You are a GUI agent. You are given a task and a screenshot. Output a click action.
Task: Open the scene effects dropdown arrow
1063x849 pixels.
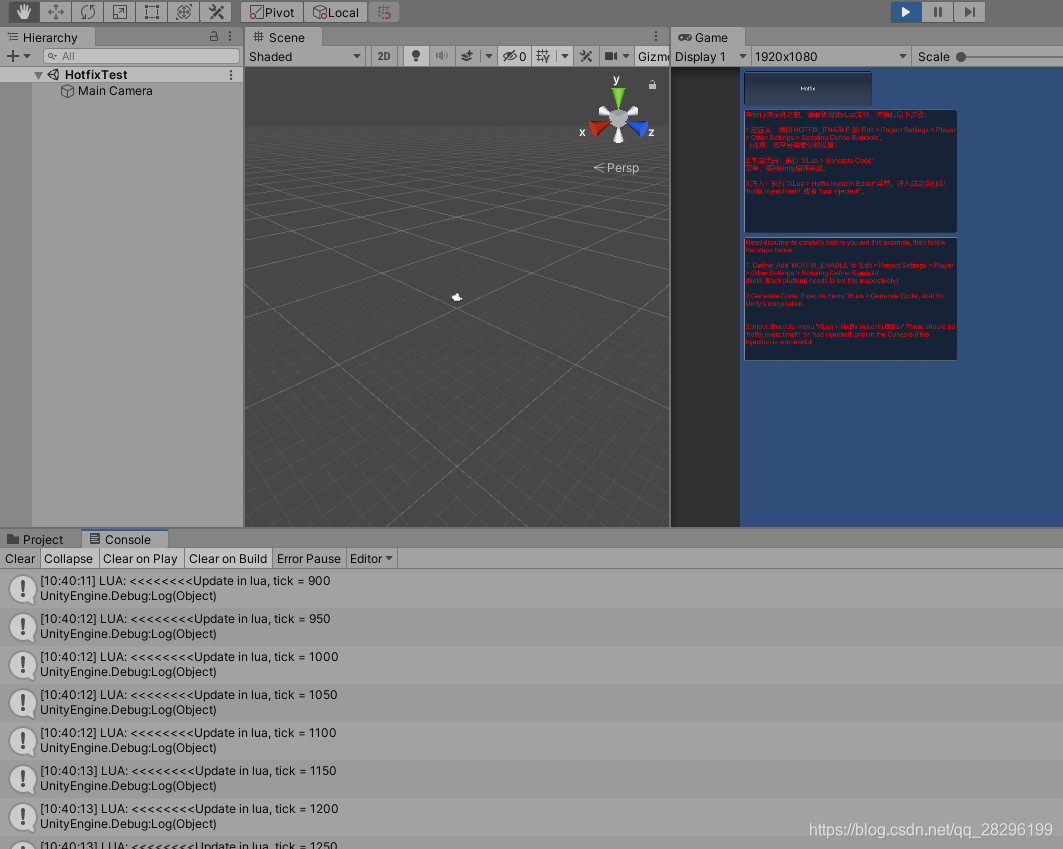coord(489,57)
